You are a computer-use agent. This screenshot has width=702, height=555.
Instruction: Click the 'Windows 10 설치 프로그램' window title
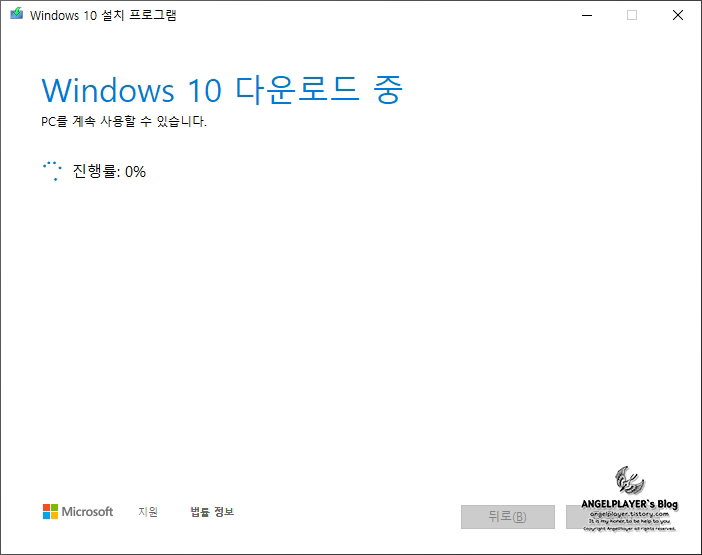tap(103, 15)
